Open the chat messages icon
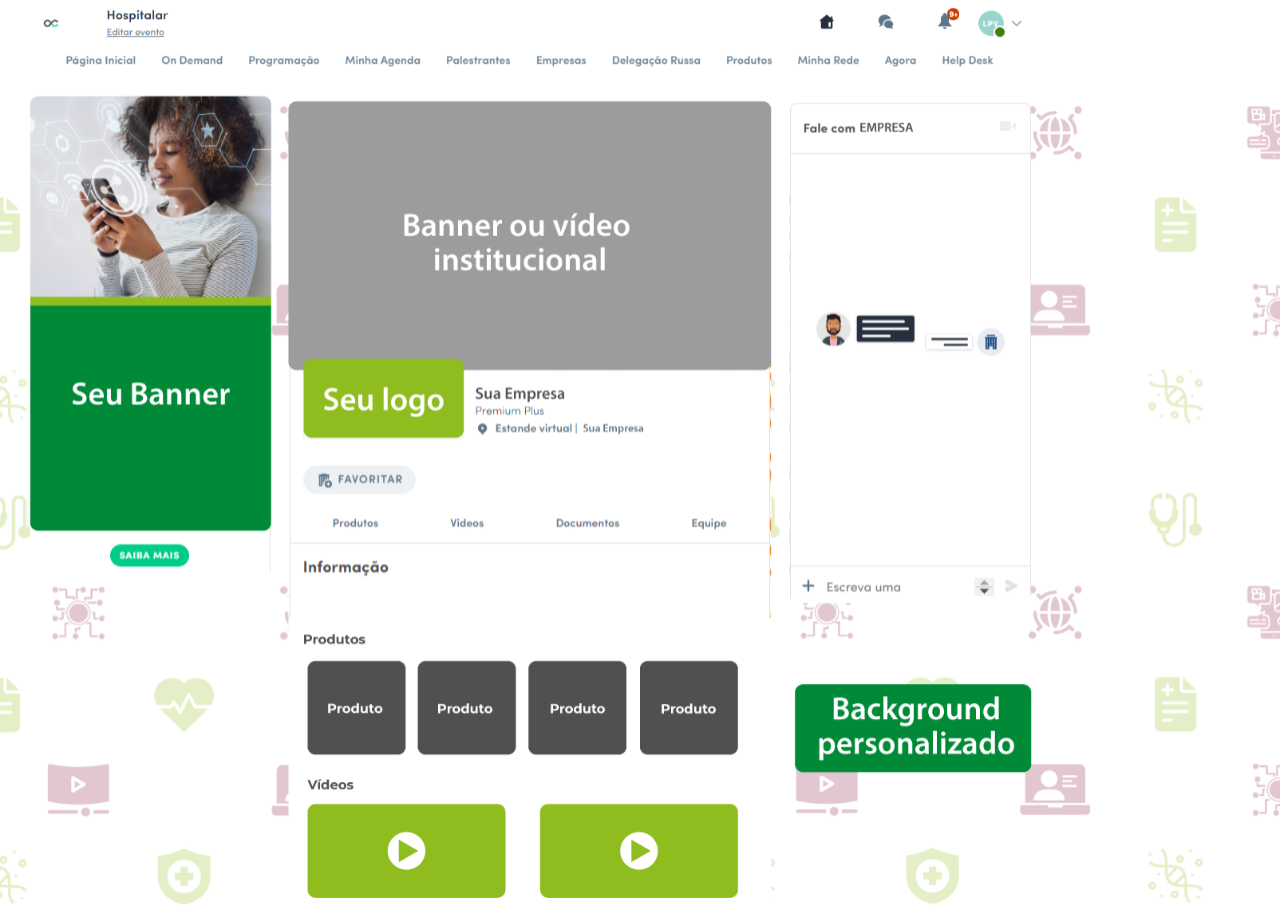 coord(885,22)
